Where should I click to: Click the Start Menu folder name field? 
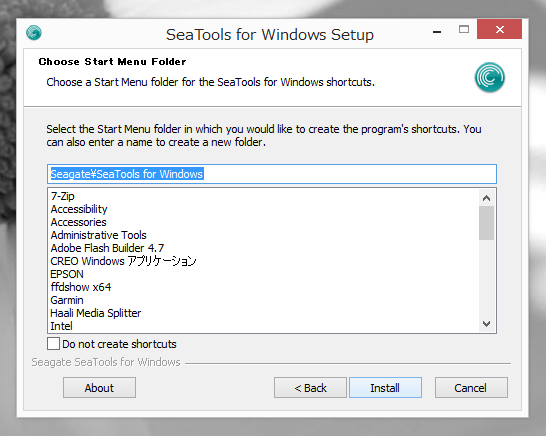pos(272,174)
